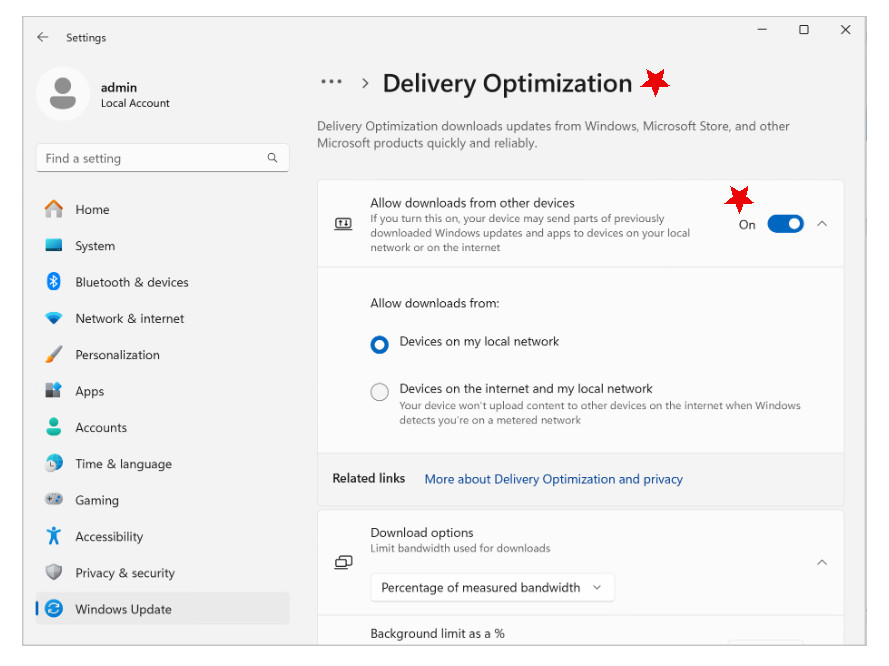Select the Network & internet icon
The width and height of the screenshot is (889, 666).
[x=56, y=318]
